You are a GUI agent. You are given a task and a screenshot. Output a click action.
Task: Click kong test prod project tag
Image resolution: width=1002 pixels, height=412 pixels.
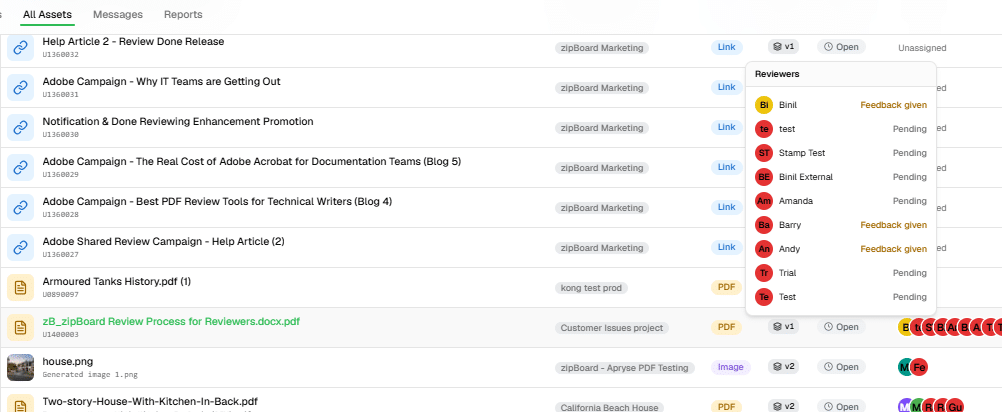(592, 287)
